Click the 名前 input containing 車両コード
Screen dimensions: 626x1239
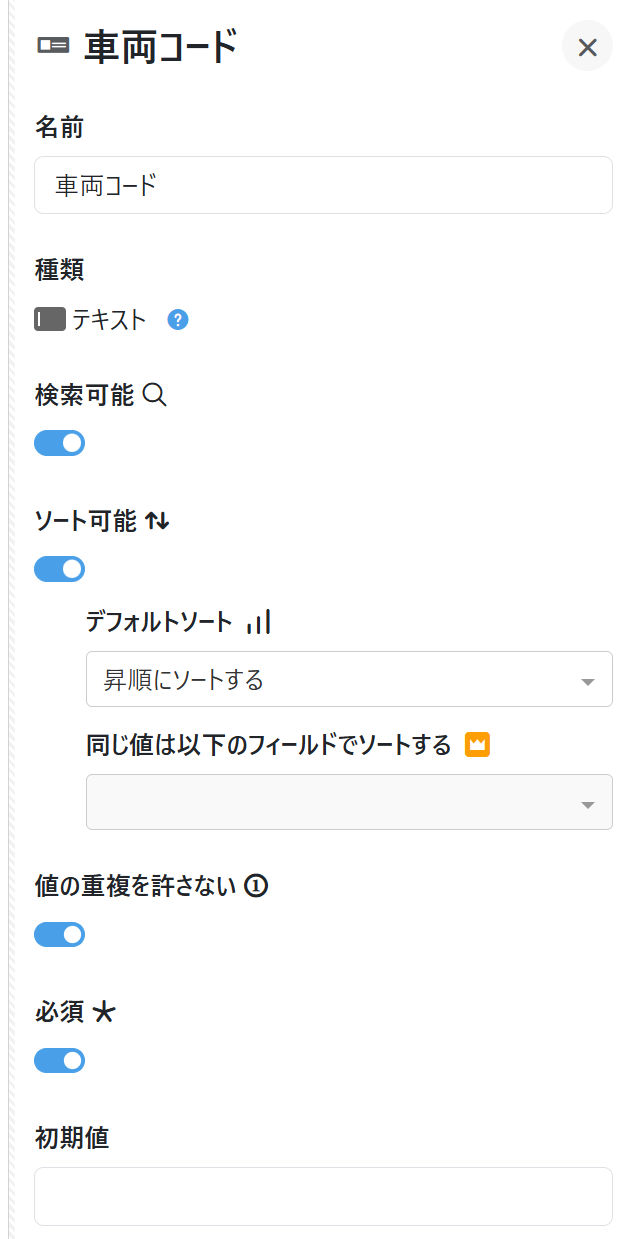point(323,185)
